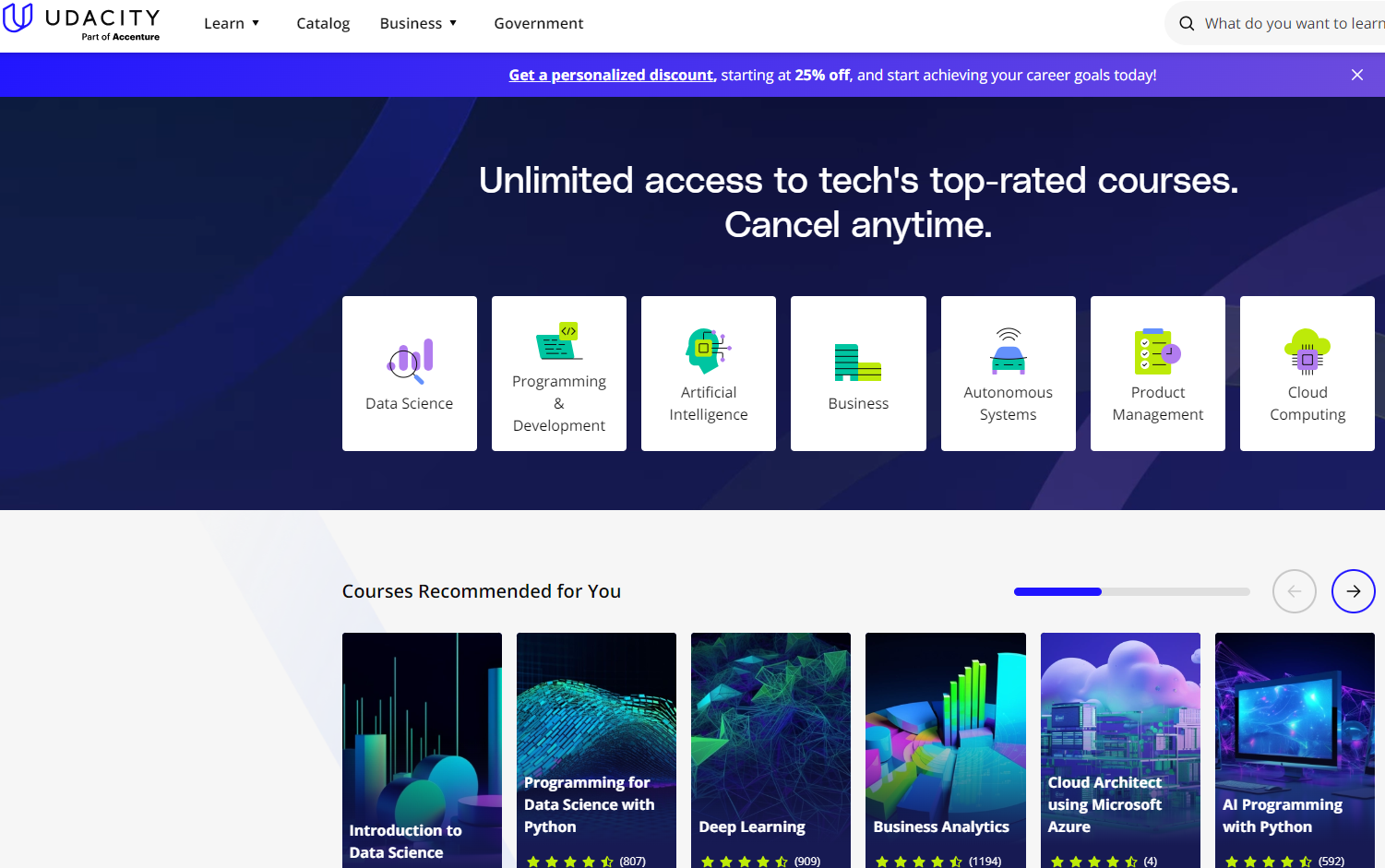Click the Udacity logo icon
The width and height of the screenshot is (1385, 868).
tap(18, 18)
